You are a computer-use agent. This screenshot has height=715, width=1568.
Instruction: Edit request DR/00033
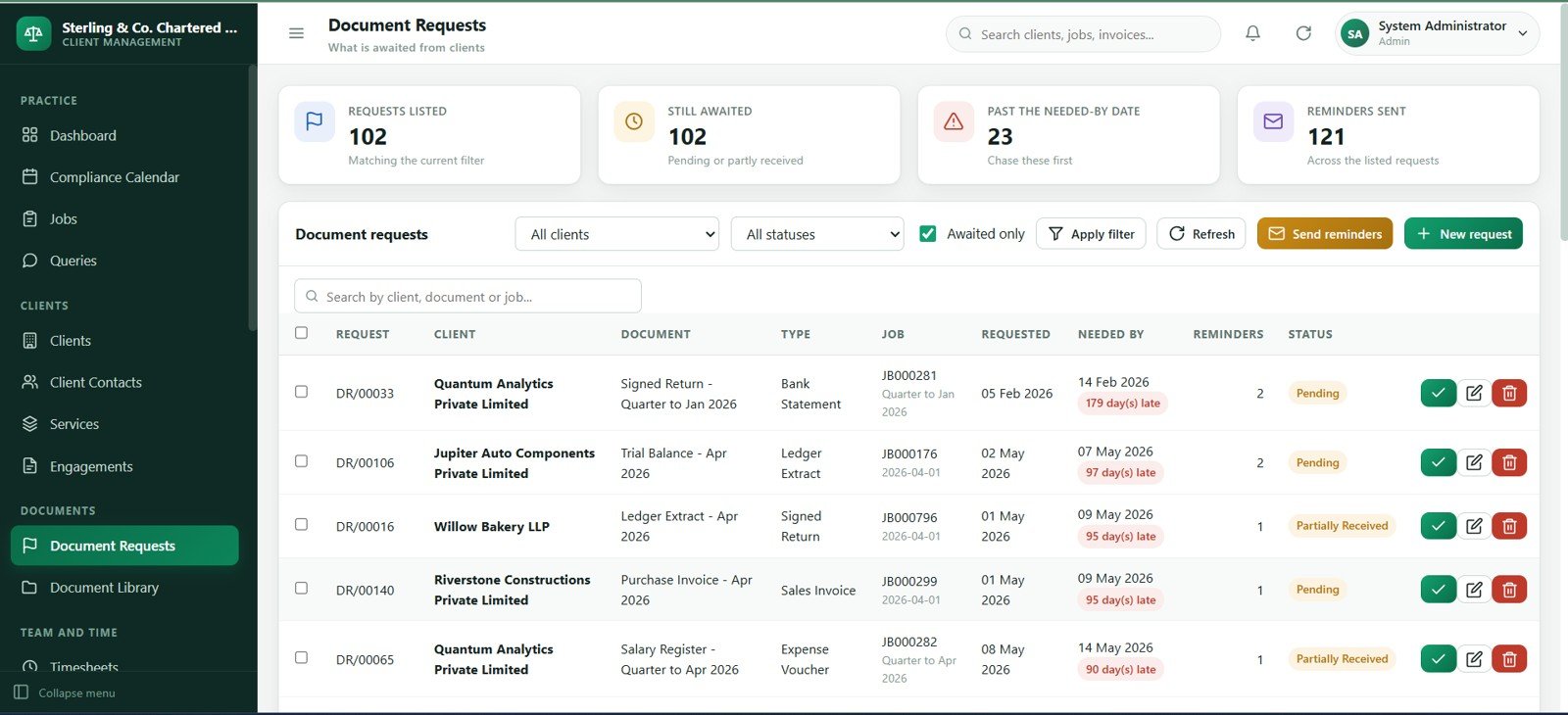tap(1474, 393)
